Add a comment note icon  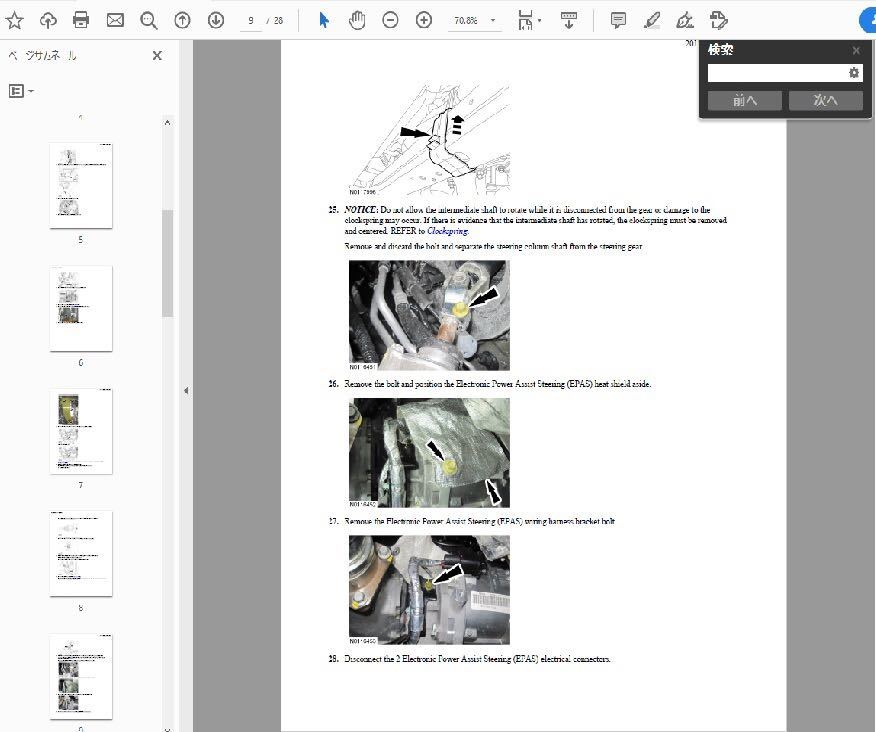pyautogui.click(x=618, y=21)
